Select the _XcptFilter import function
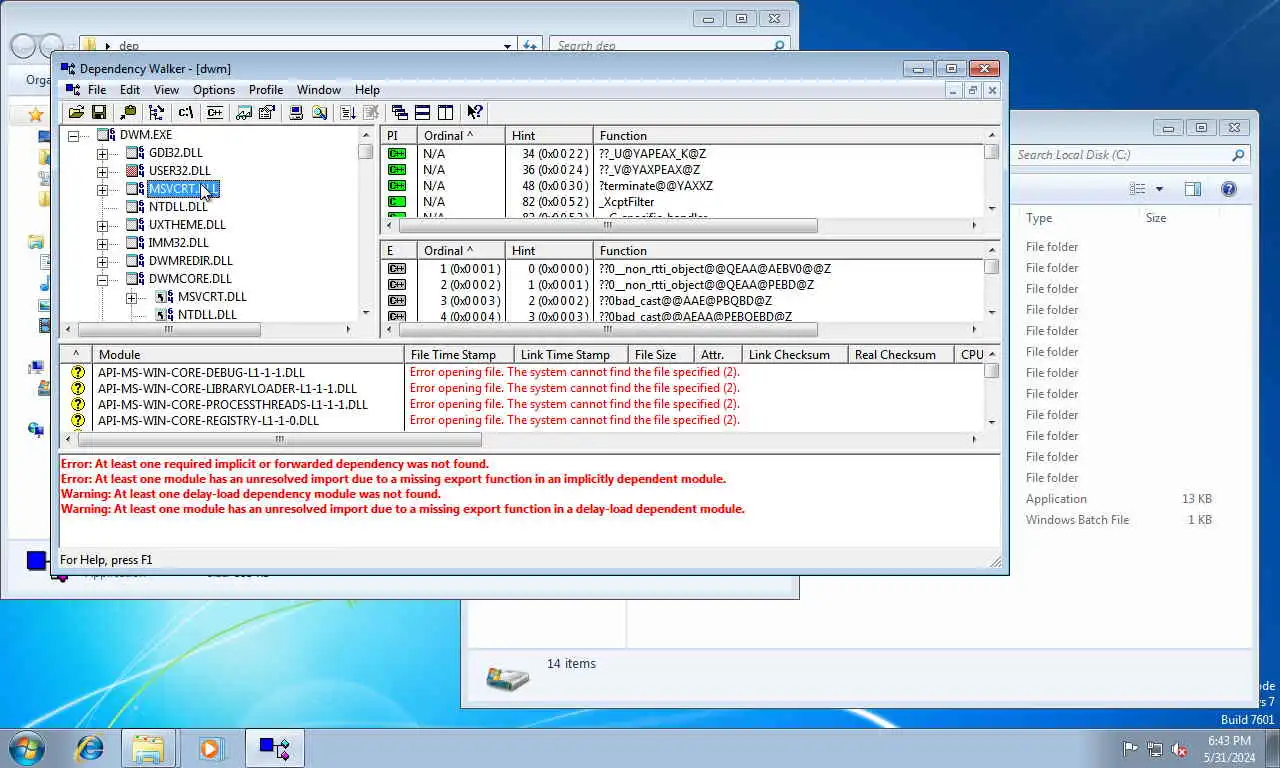The height and width of the screenshot is (768, 1280). [627, 202]
